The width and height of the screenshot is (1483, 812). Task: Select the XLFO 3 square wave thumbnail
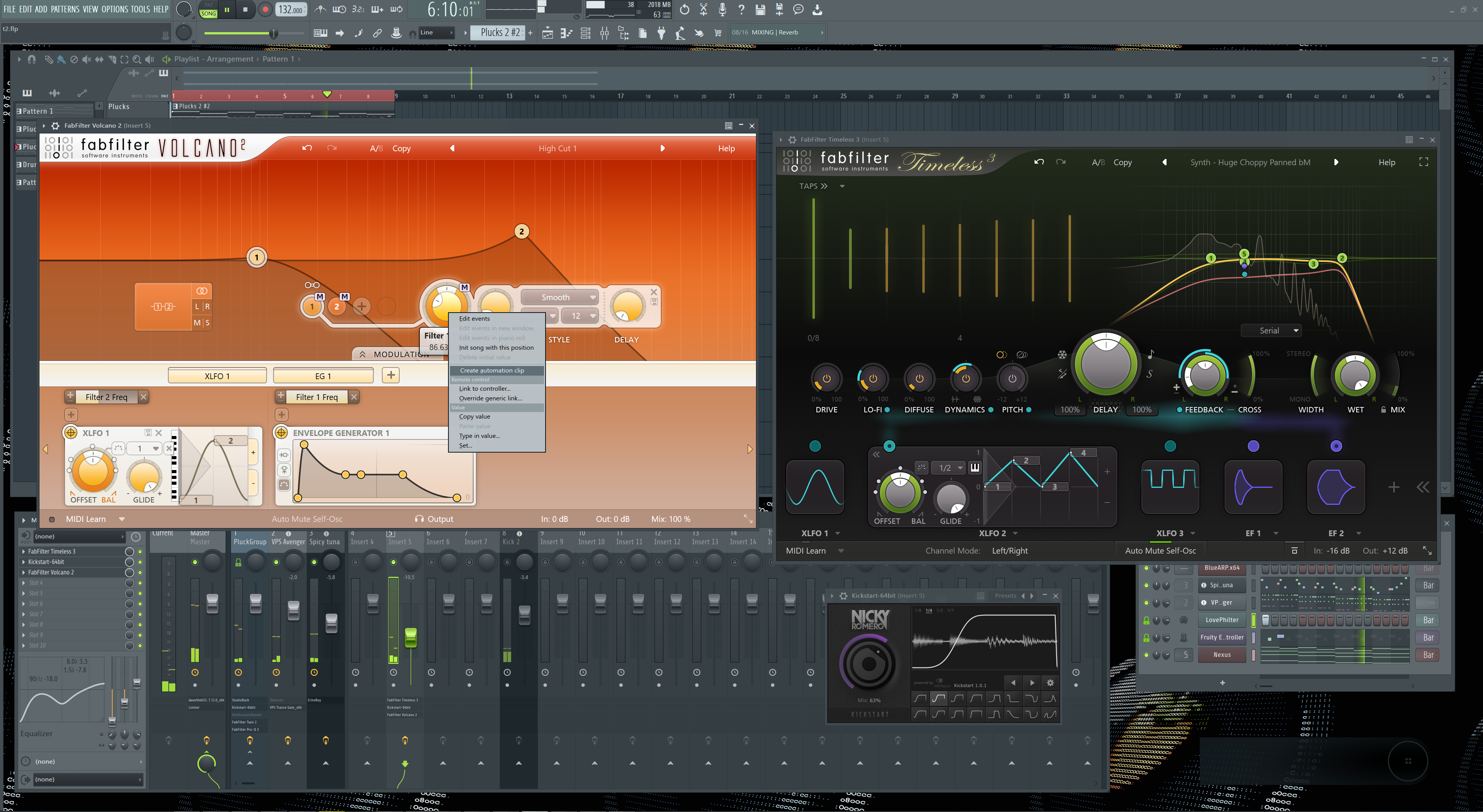(1170, 486)
